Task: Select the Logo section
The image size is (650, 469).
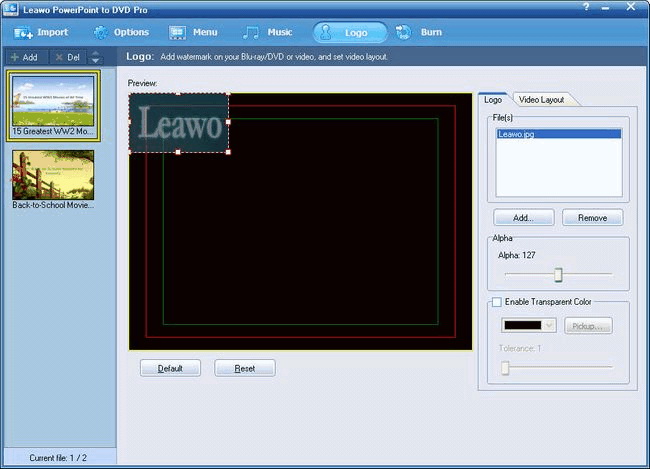Action: (x=348, y=32)
